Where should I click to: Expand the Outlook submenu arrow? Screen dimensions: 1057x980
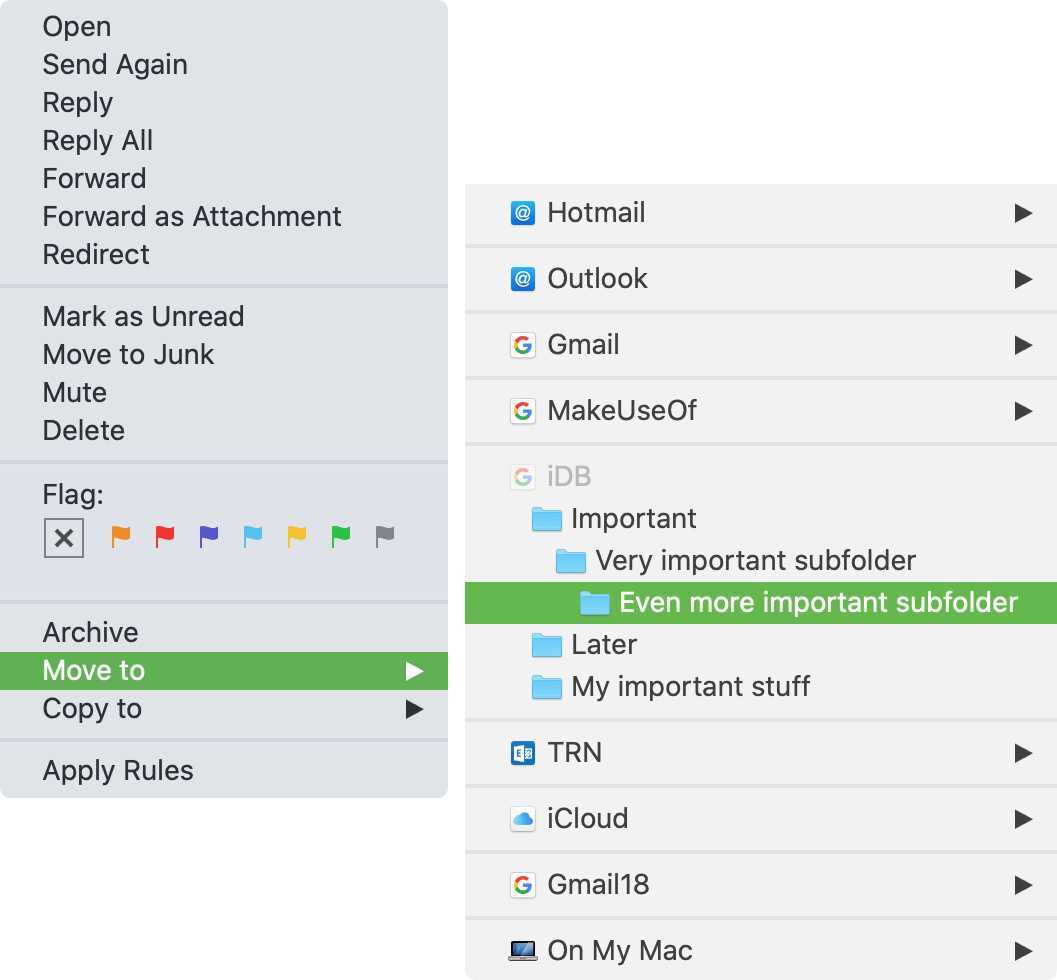pos(1023,279)
